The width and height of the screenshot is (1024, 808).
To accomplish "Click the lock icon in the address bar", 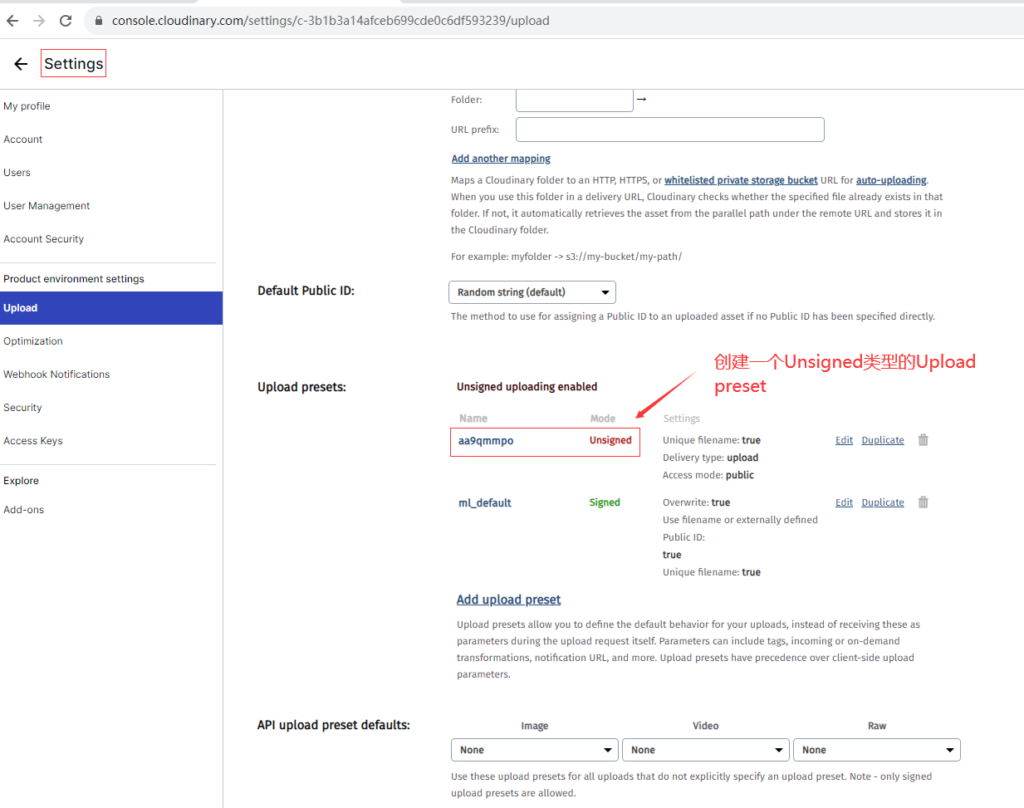I will pyautogui.click(x=99, y=21).
